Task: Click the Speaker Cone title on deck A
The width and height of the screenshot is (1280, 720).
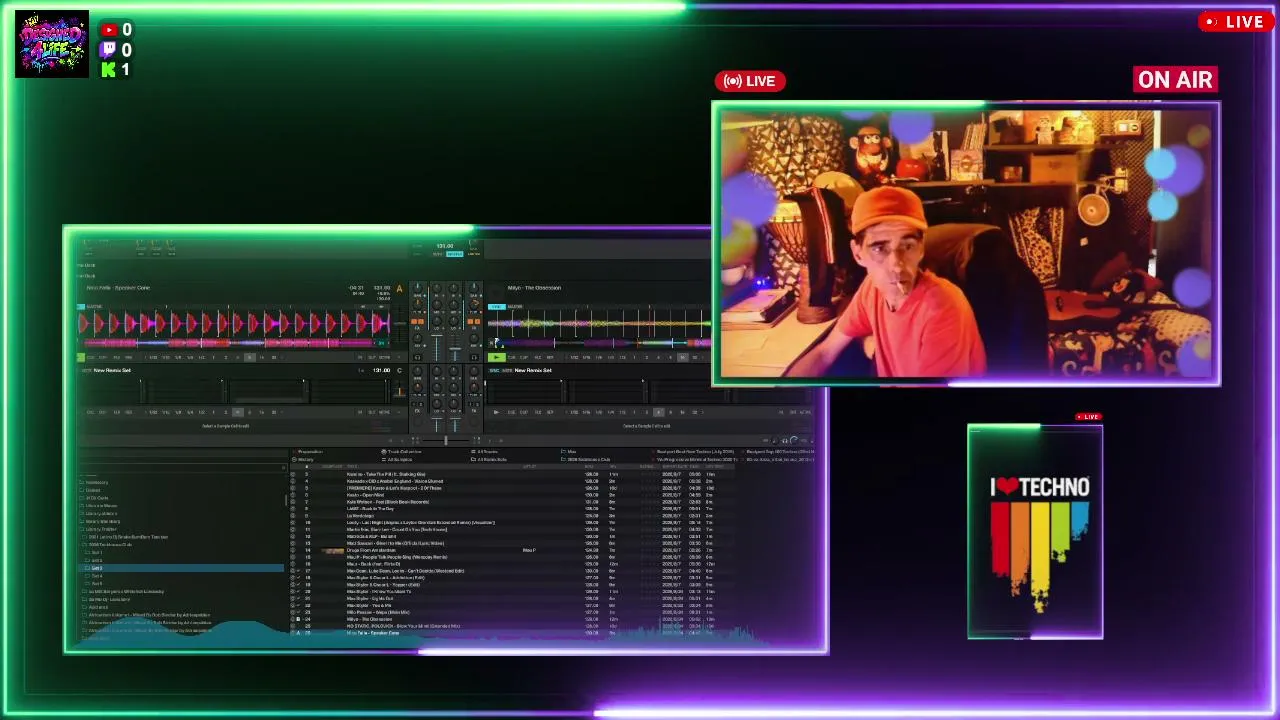Action: tap(118, 288)
